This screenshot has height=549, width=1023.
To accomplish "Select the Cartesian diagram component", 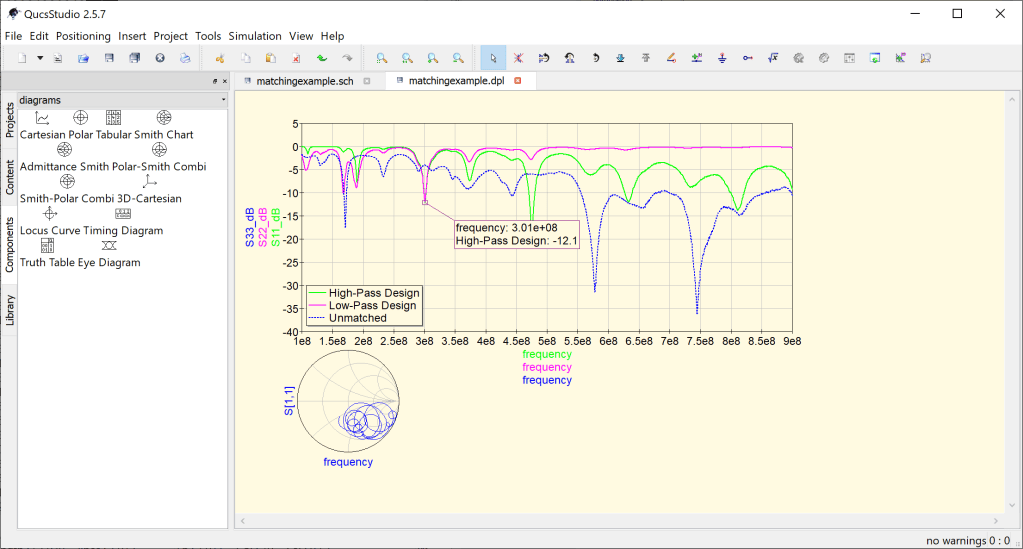I will click(42, 125).
